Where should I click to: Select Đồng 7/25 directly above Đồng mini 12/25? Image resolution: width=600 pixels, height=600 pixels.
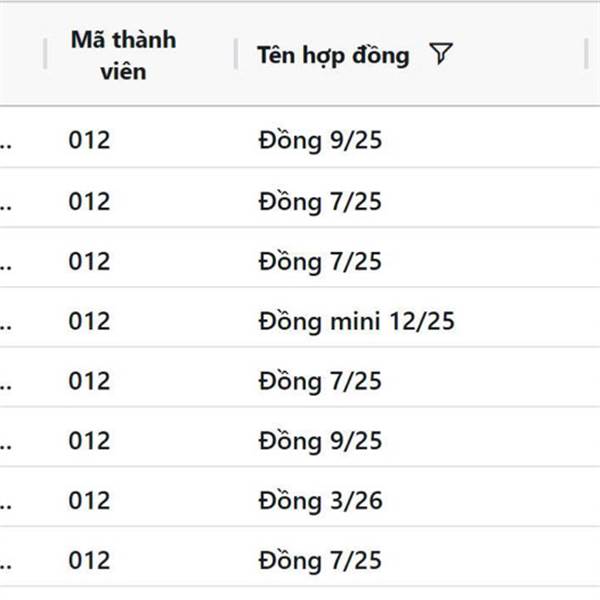pos(320,261)
